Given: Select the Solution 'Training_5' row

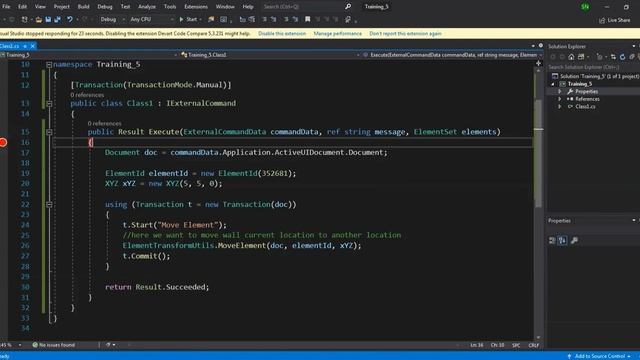Looking at the screenshot, I should [595, 76].
